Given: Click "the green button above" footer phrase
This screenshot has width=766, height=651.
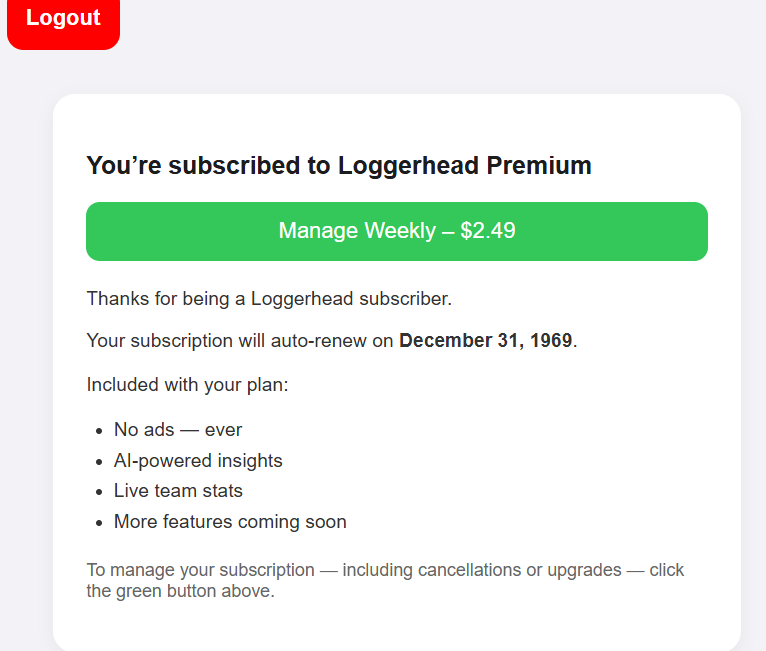Looking at the screenshot, I should point(179,591).
